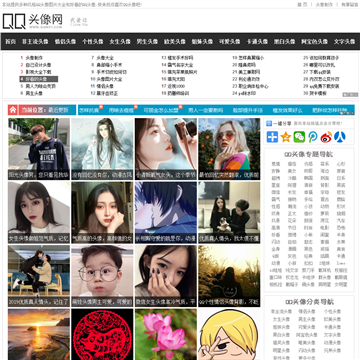Click 有事留言 link in the top-right corner
The width and height of the screenshot is (360, 360).
pos(349,5)
